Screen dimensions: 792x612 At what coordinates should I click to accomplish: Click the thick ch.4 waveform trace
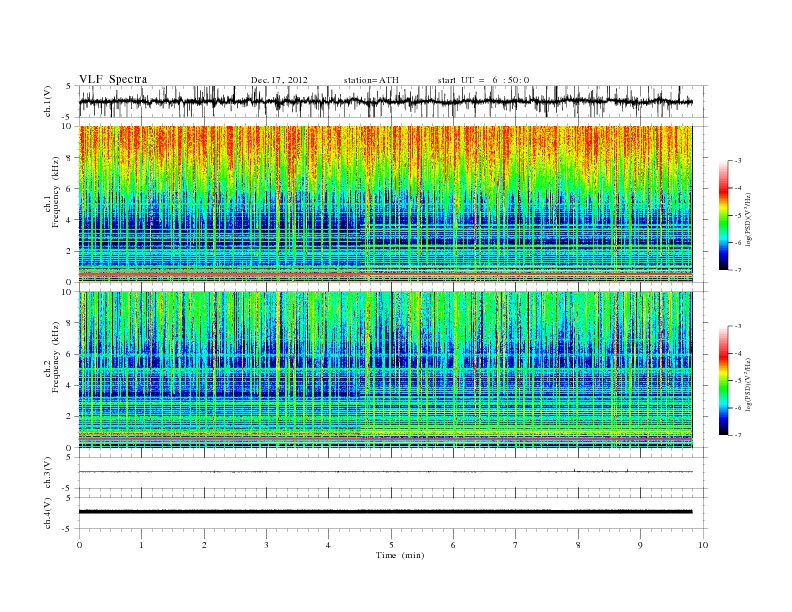point(385,512)
